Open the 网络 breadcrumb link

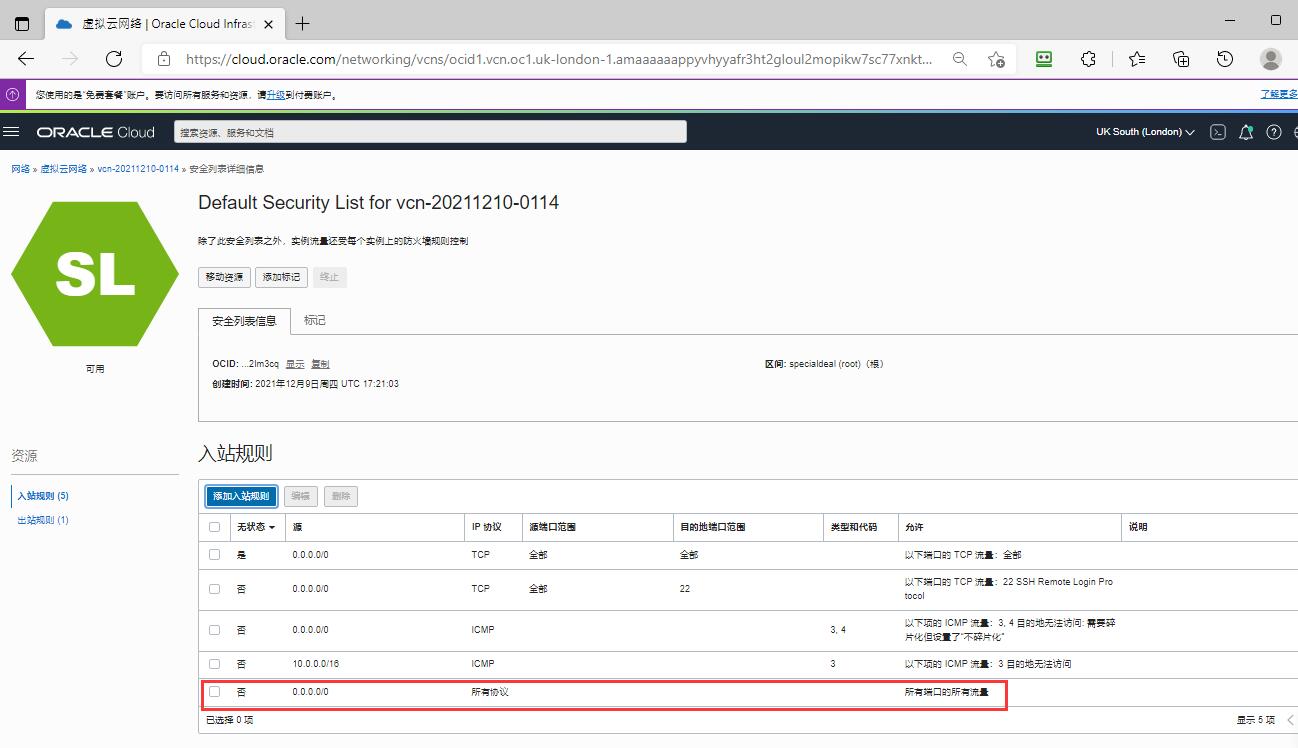click(x=21, y=169)
